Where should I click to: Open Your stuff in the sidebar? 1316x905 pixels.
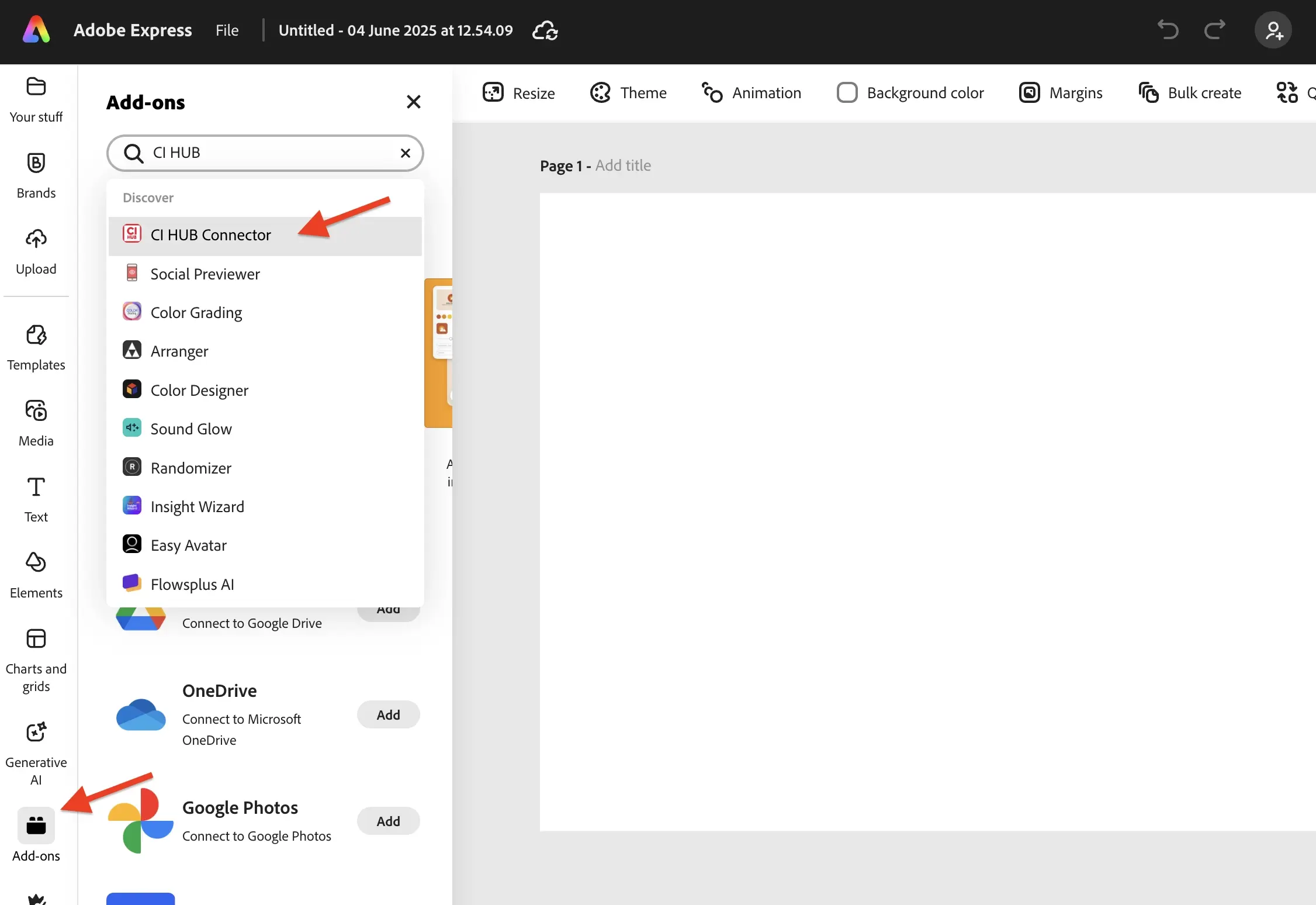click(36, 101)
